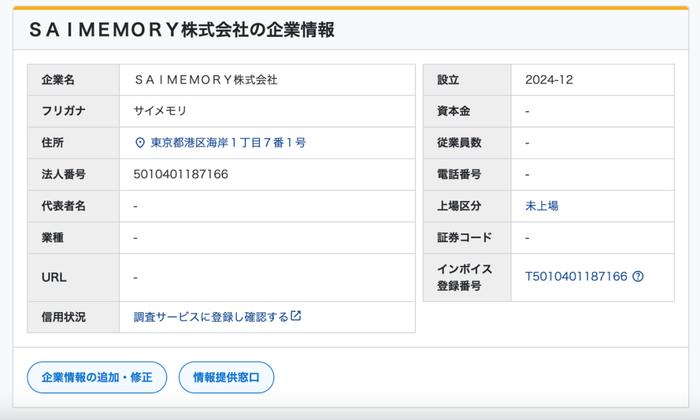
Task: Click the インボイス登録番号 label cell
Action: (x=467, y=277)
